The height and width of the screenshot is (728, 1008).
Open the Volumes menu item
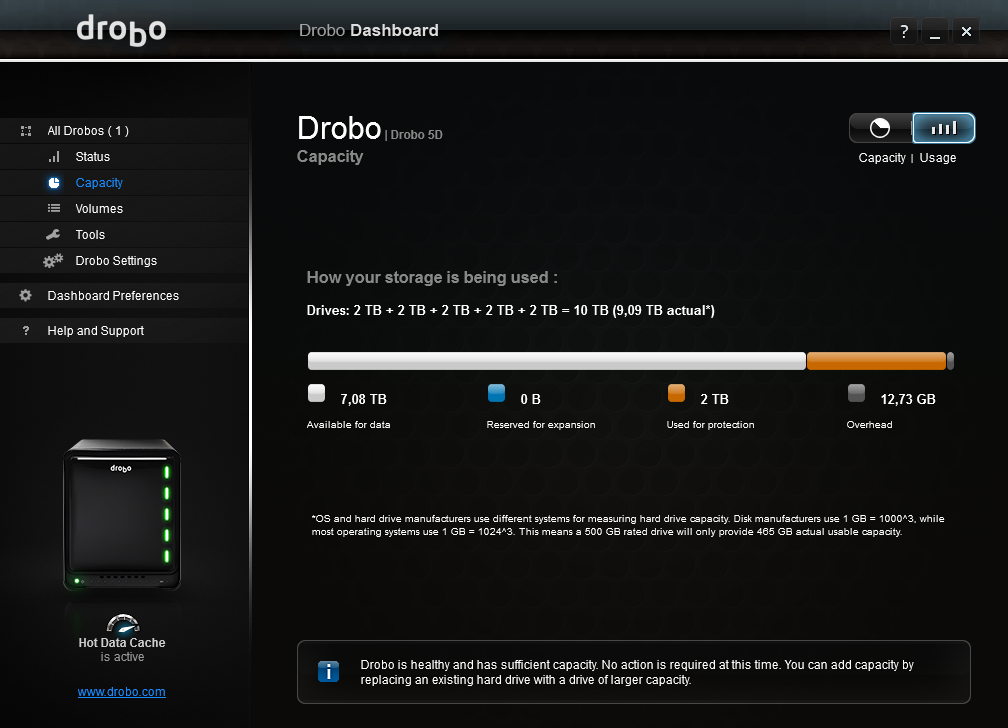coord(99,209)
